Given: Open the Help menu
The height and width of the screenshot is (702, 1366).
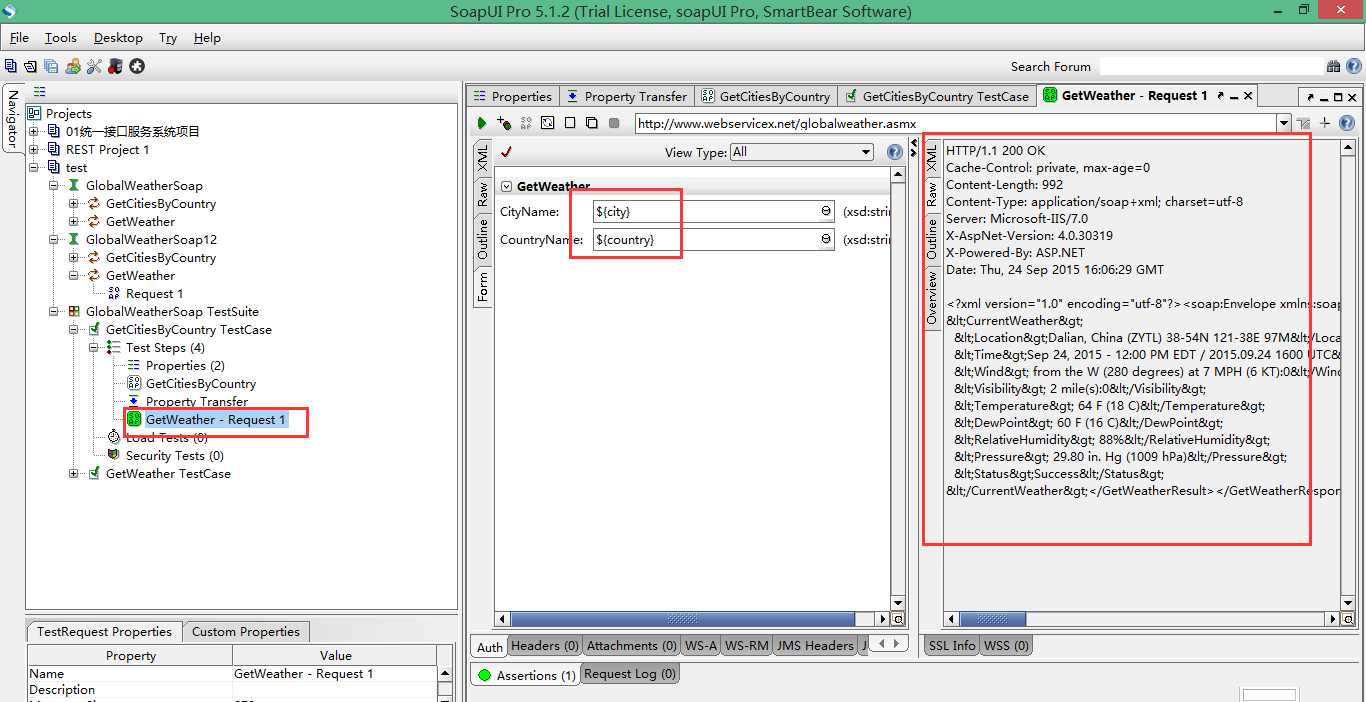Looking at the screenshot, I should pyautogui.click(x=207, y=37).
